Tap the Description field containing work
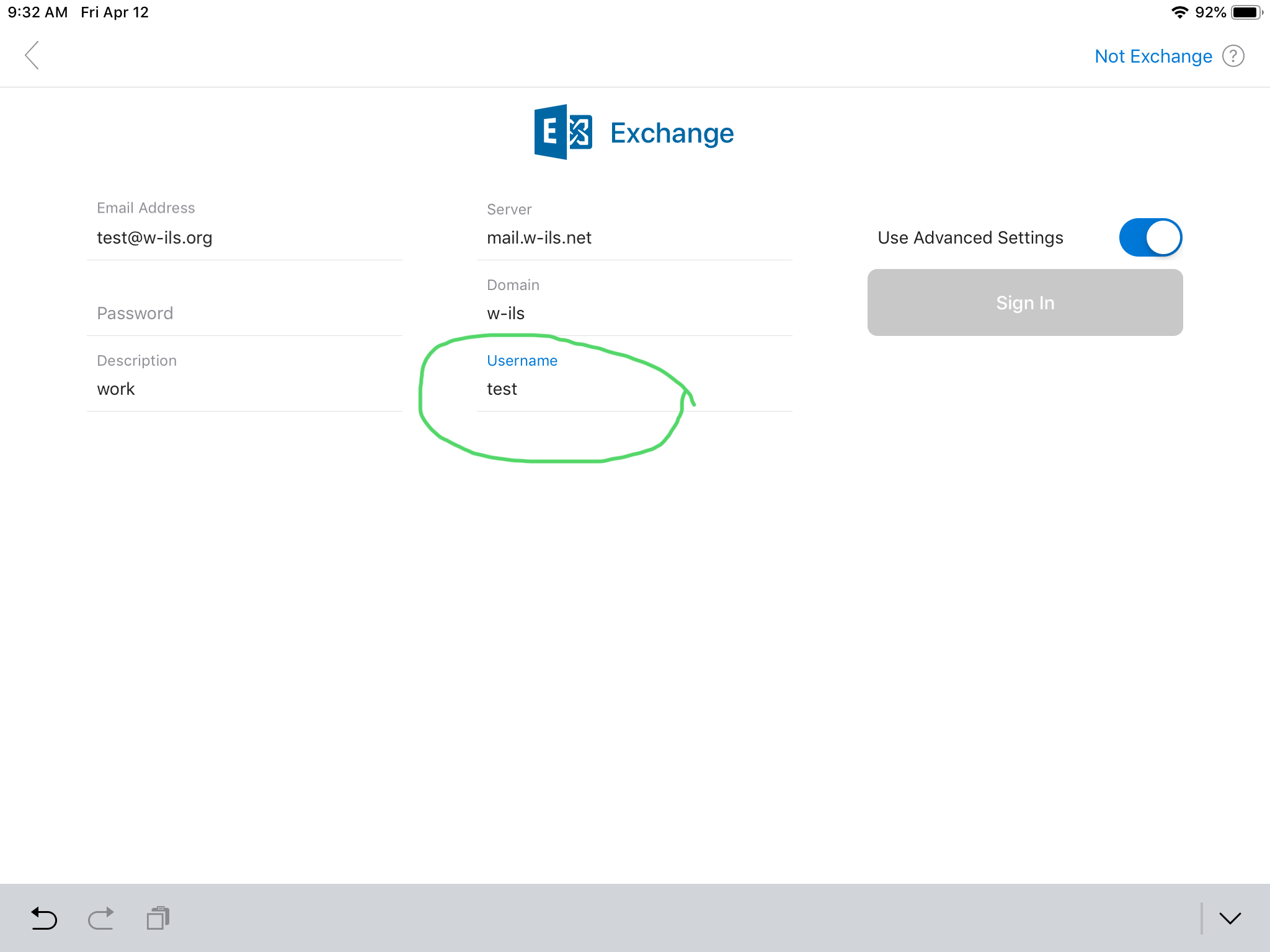The height and width of the screenshot is (952, 1270). coord(244,389)
